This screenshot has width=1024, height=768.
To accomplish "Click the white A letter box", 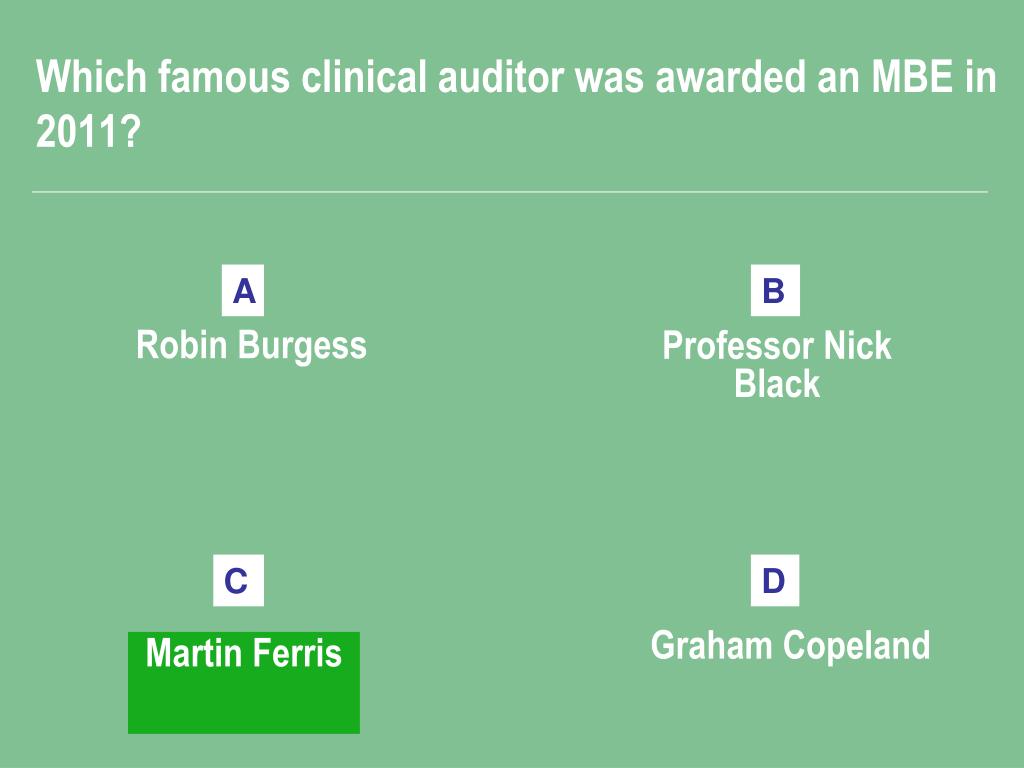I will [243, 290].
